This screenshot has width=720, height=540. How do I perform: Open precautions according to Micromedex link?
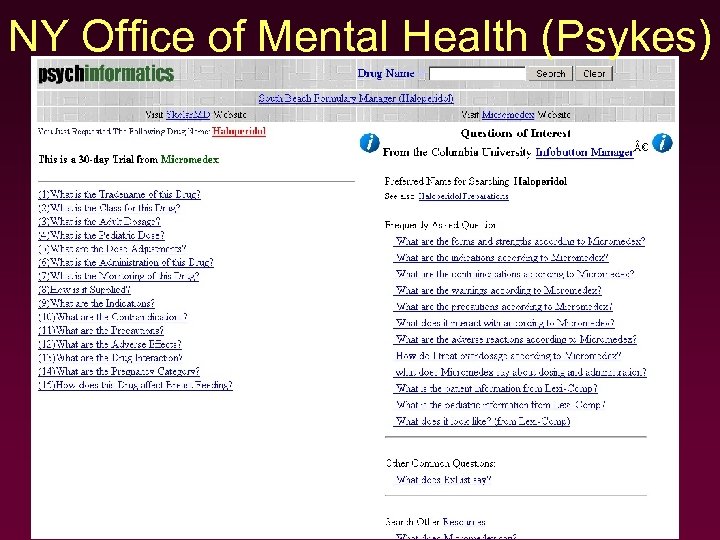tap(504, 307)
